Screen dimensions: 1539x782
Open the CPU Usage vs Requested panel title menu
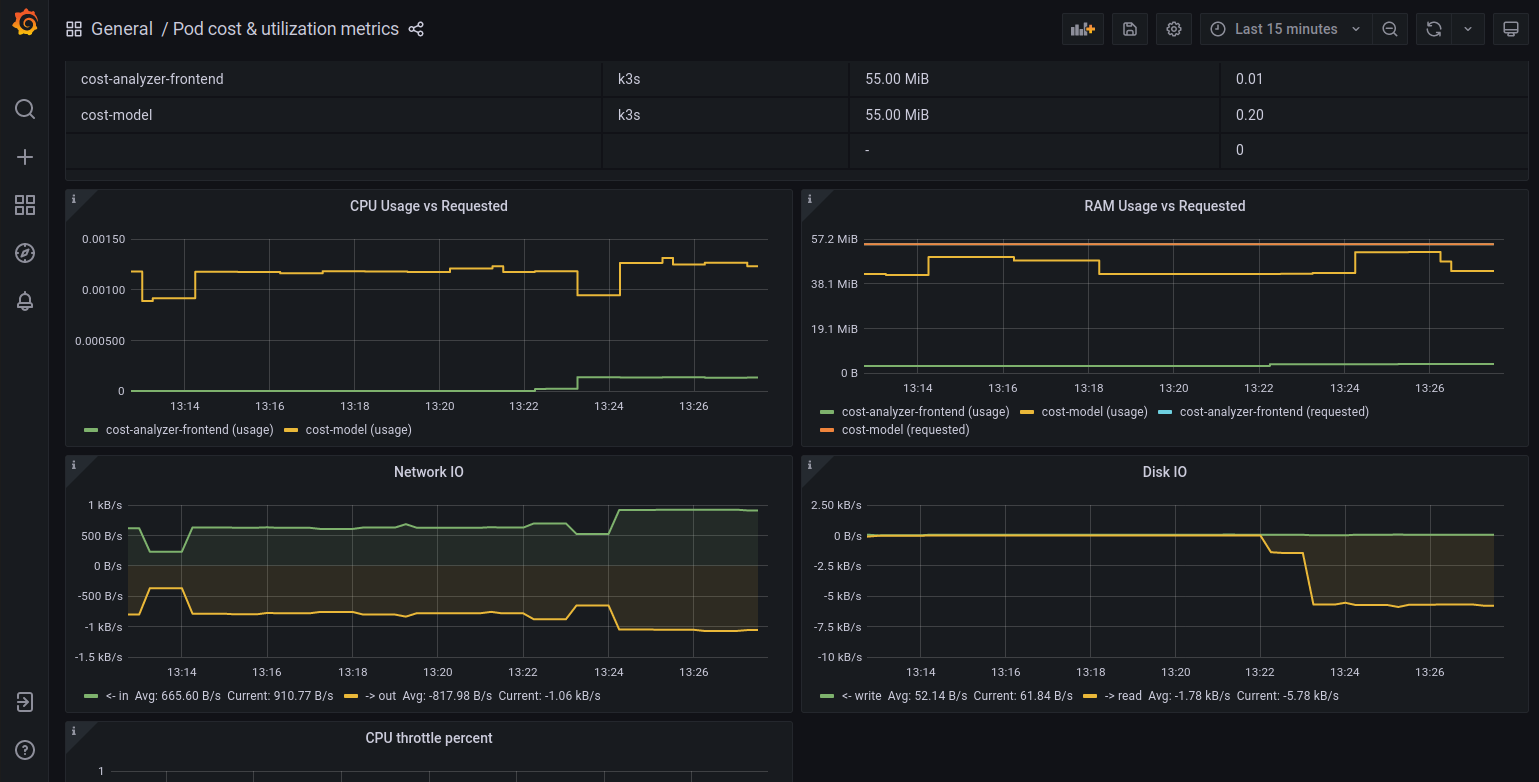click(x=428, y=206)
